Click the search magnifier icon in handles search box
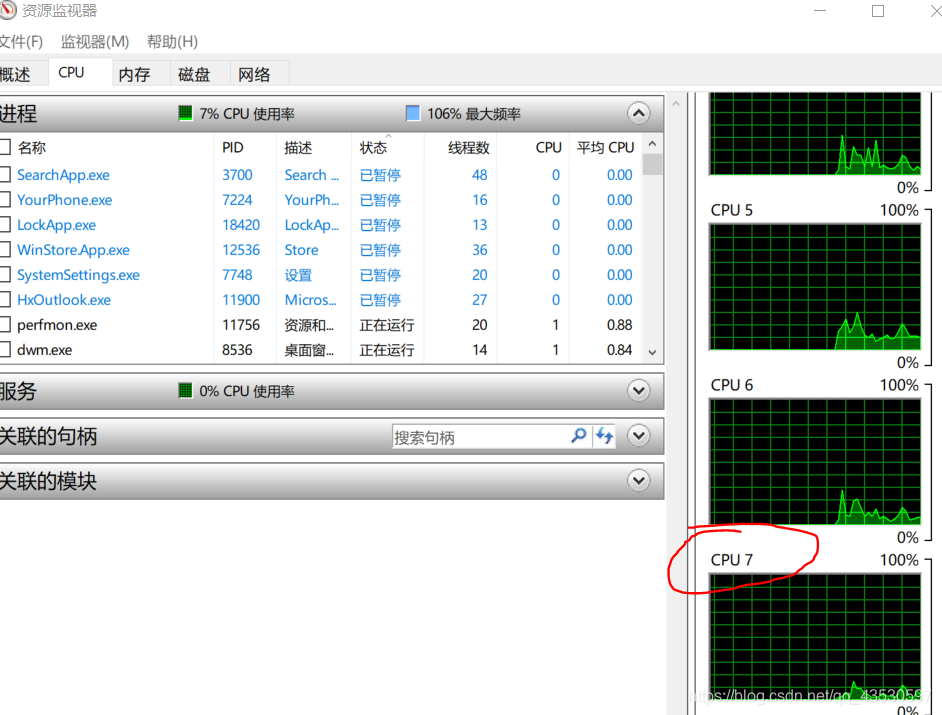942x715 pixels. [579, 436]
